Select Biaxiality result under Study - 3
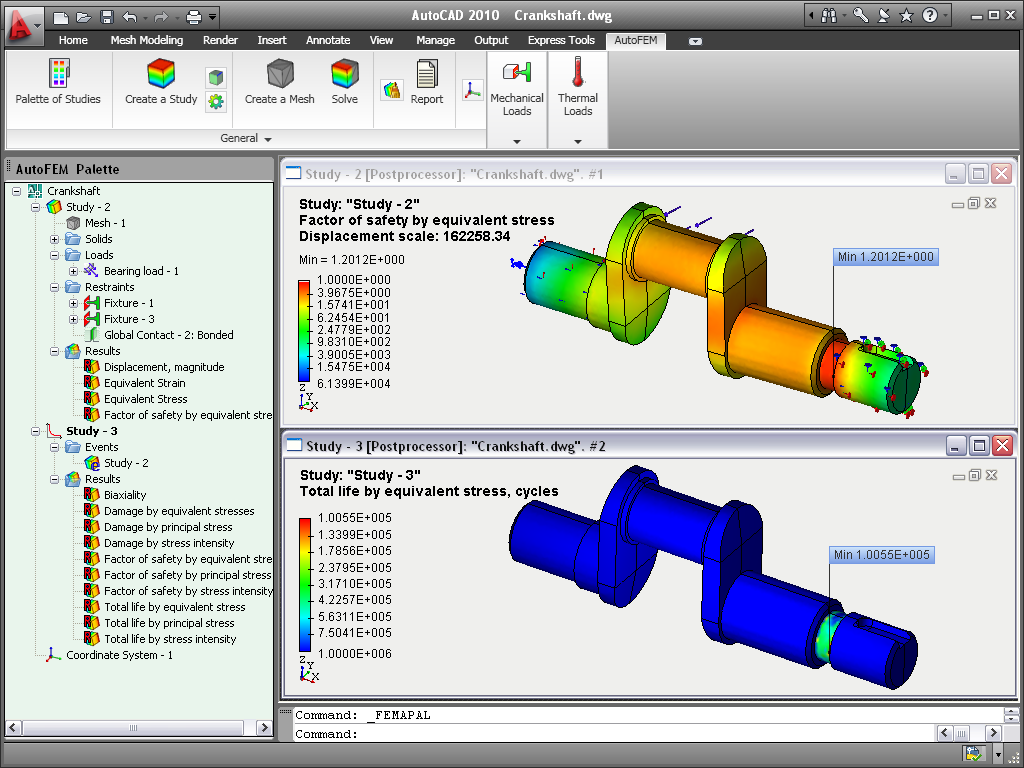1024x768 pixels. coord(125,495)
